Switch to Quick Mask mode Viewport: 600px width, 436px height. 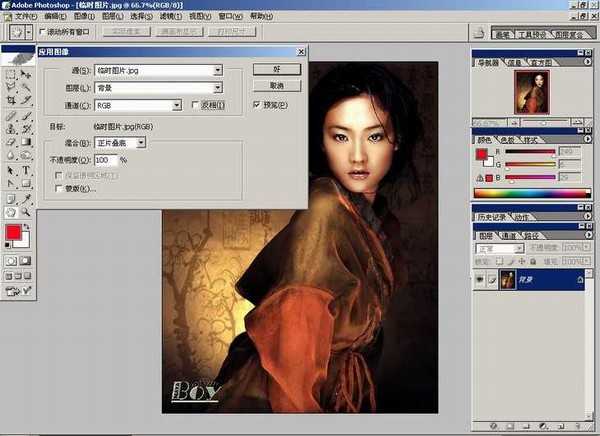25,261
